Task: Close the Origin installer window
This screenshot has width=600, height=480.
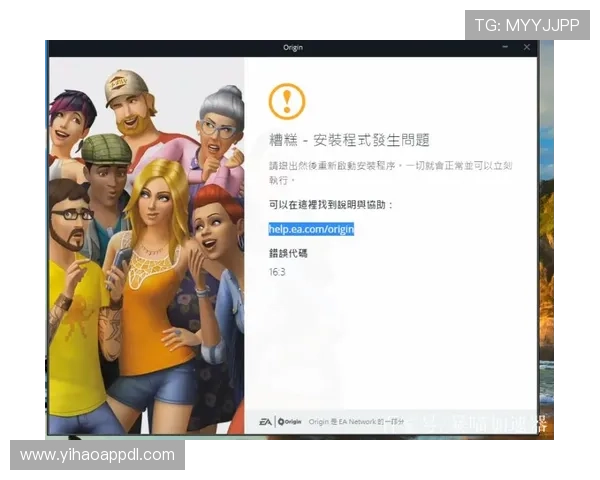Action: (x=527, y=47)
